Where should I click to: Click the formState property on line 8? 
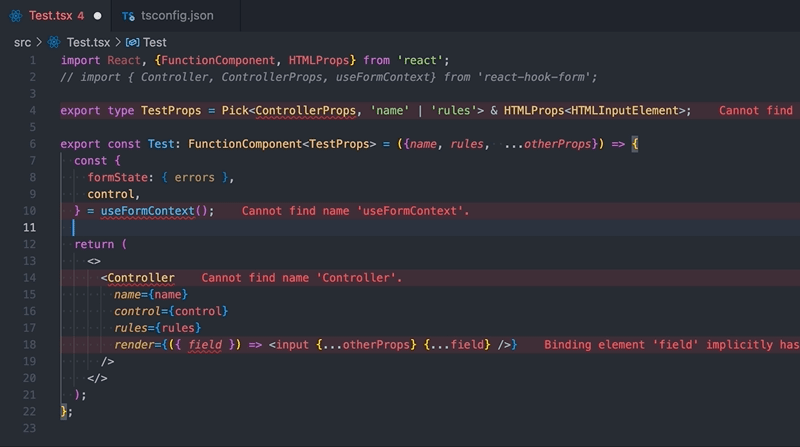[x=117, y=178]
